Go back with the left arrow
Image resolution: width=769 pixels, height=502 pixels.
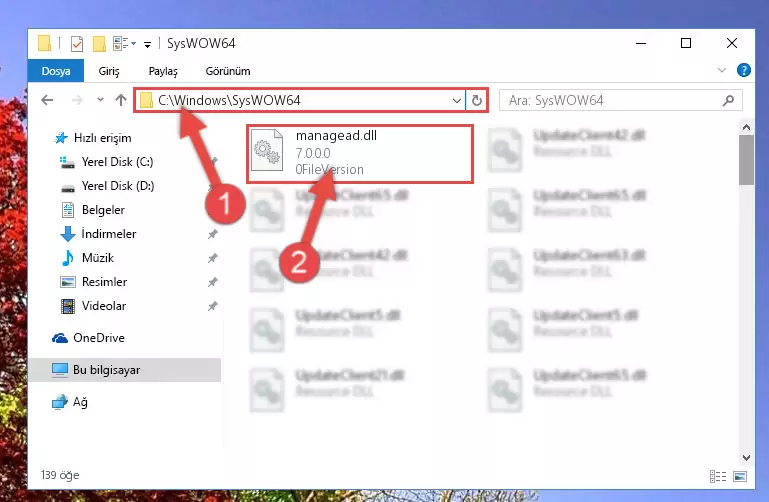[x=47, y=100]
